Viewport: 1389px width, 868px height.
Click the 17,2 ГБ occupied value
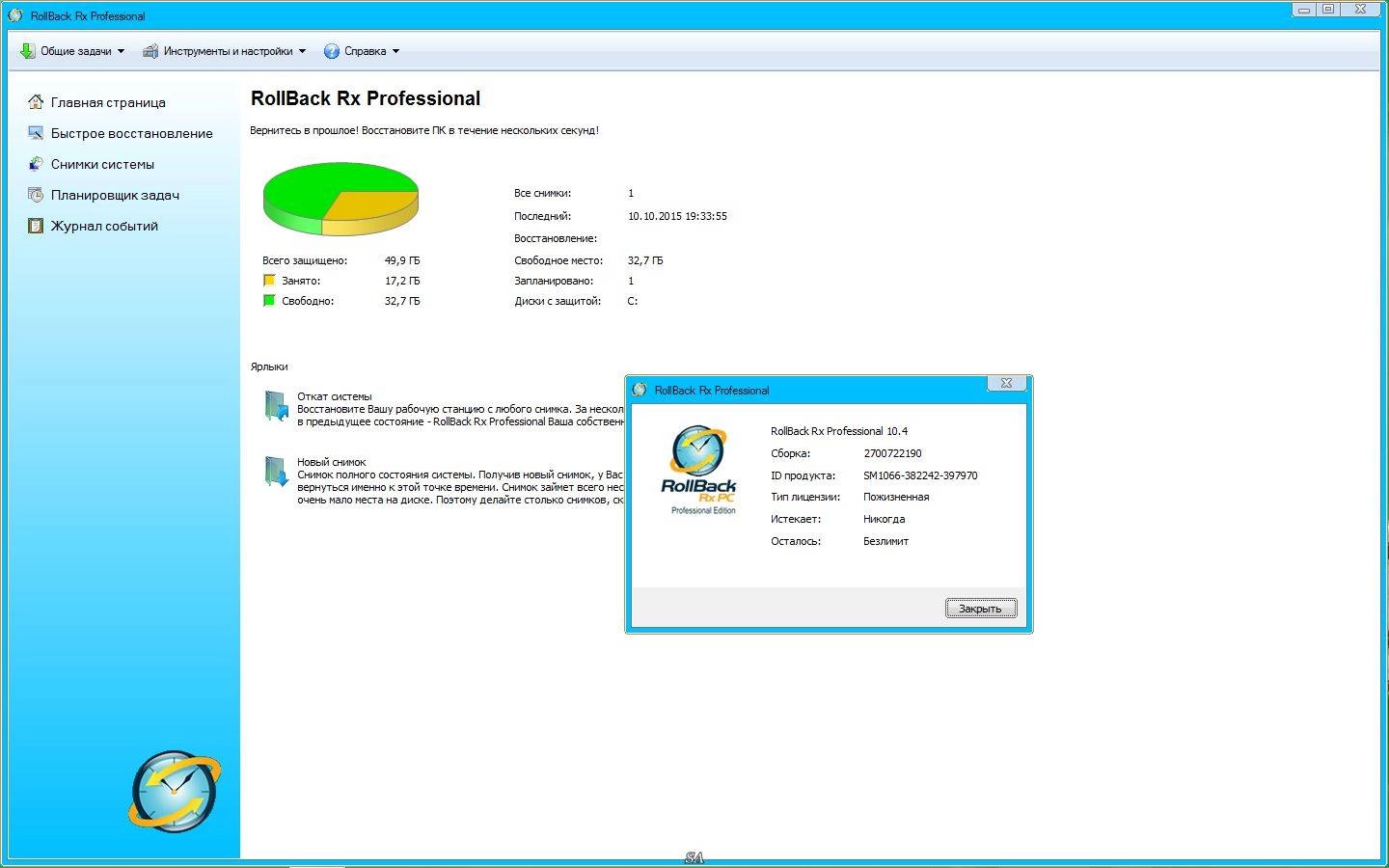(402, 281)
